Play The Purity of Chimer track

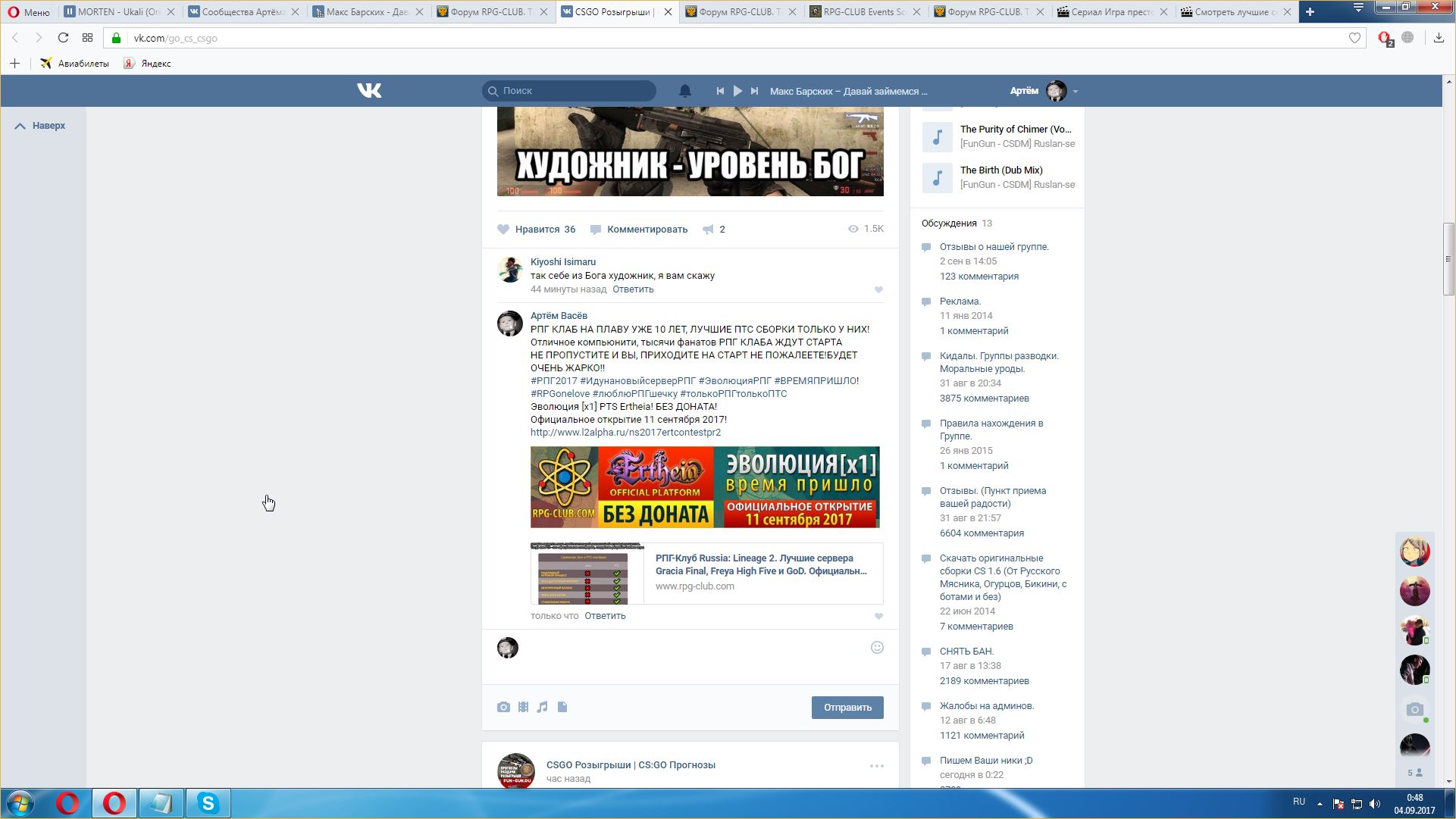(x=937, y=137)
